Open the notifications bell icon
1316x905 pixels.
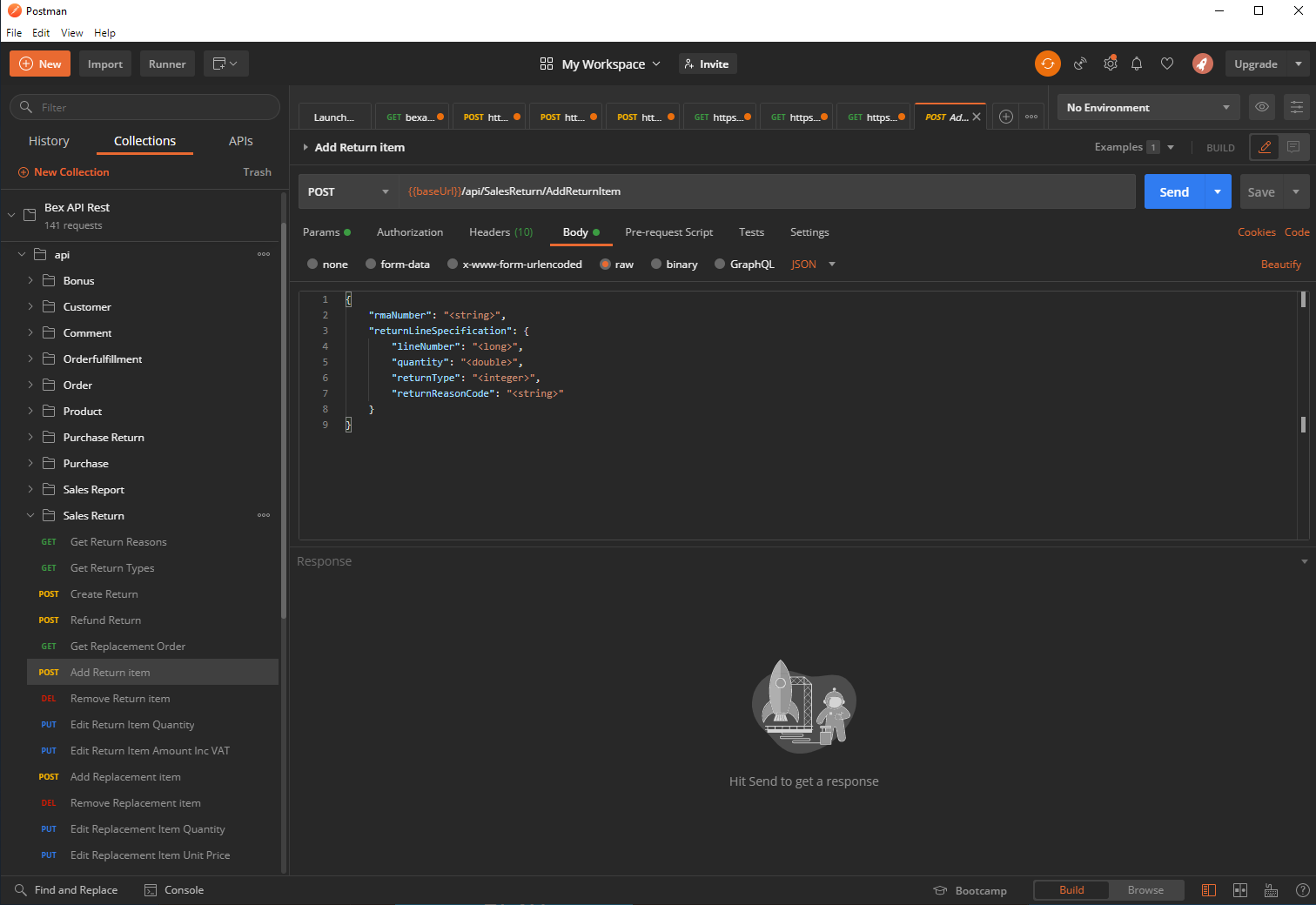[x=1137, y=64]
